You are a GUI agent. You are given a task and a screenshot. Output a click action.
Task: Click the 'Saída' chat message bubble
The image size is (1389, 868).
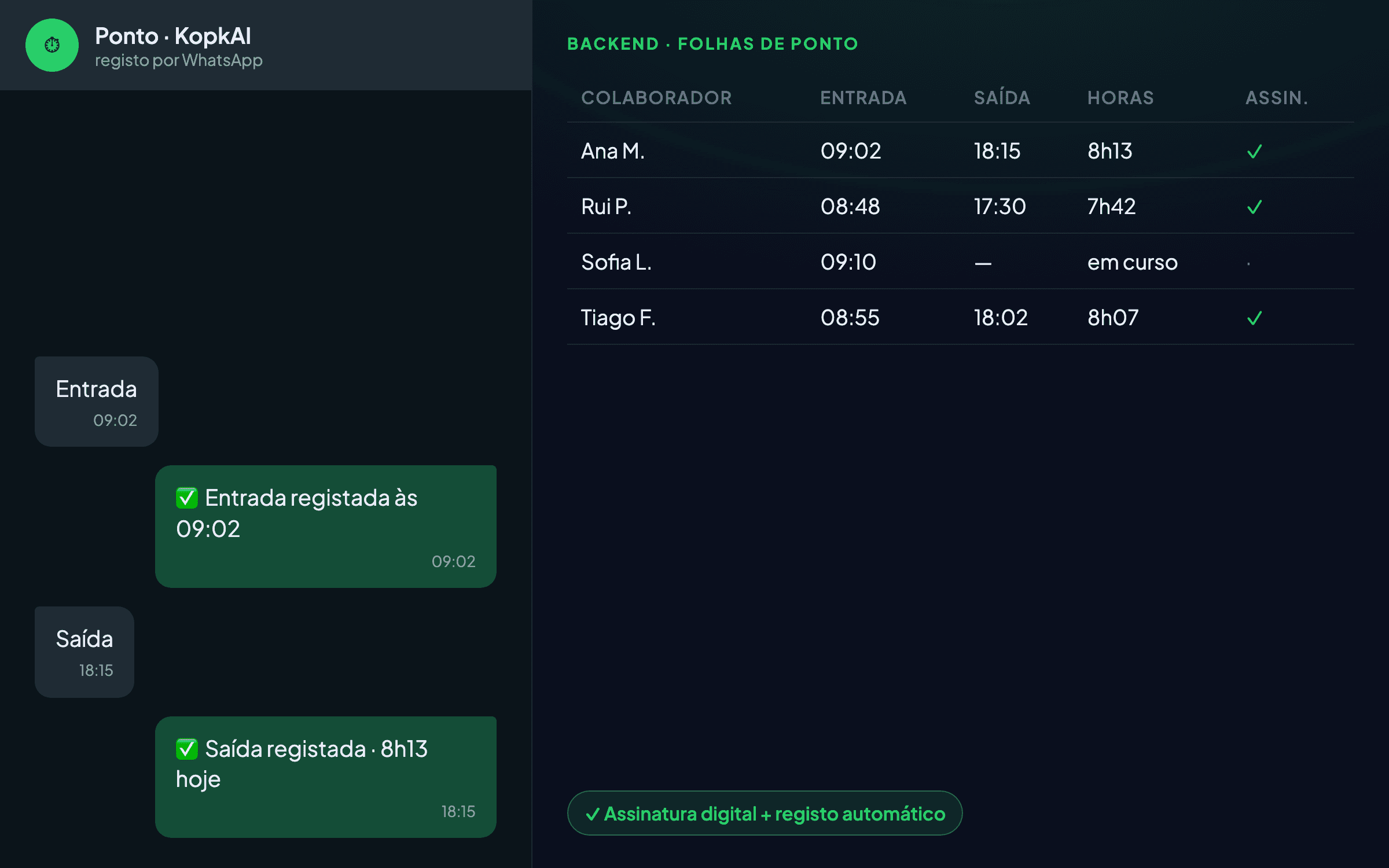click(84, 652)
